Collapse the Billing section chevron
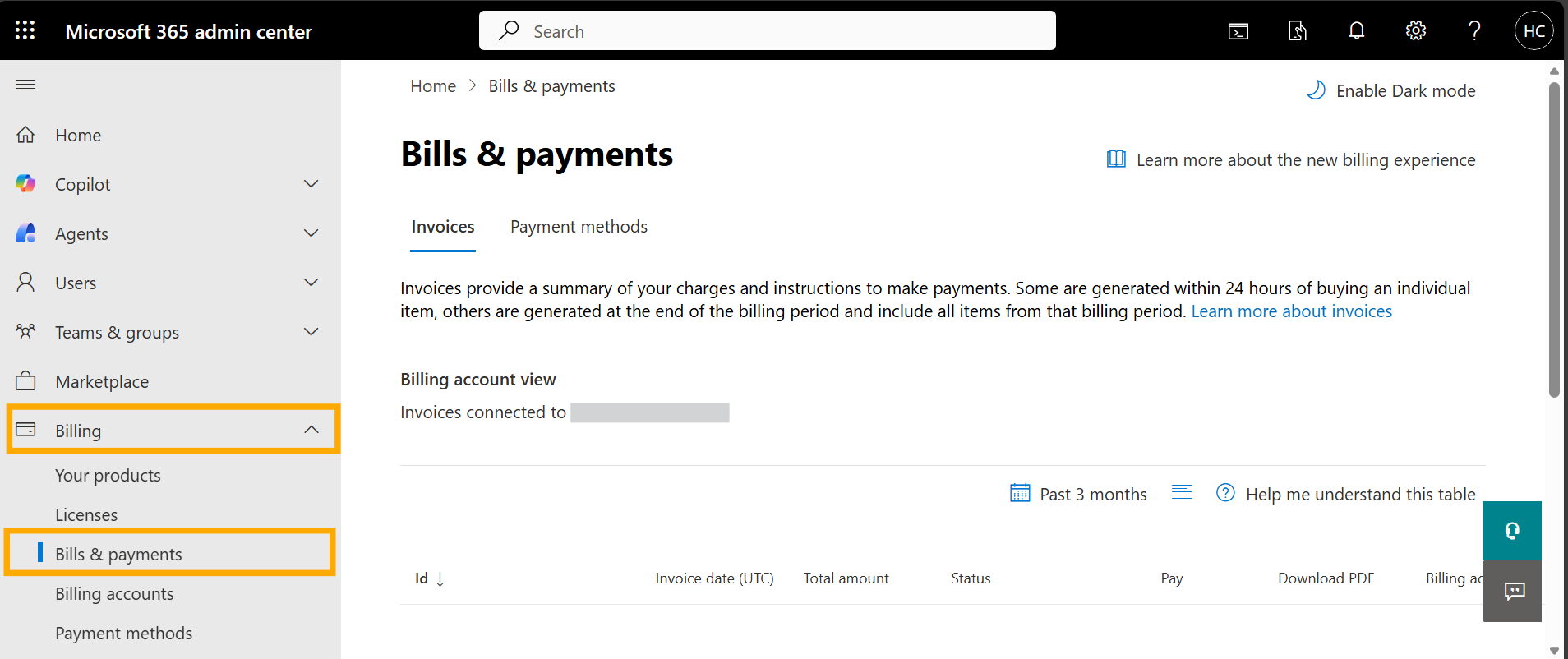The width and height of the screenshot is (1568, 659). 311,430
